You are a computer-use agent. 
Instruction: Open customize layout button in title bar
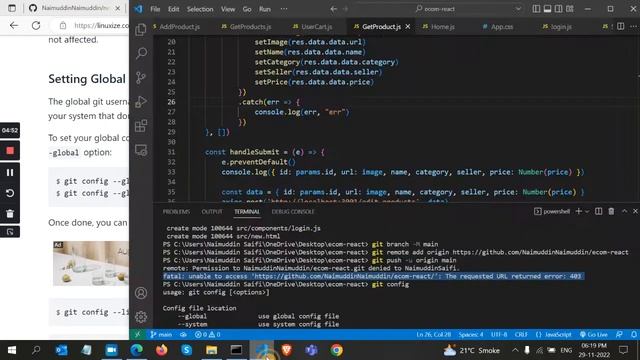[x=570, y=9]
